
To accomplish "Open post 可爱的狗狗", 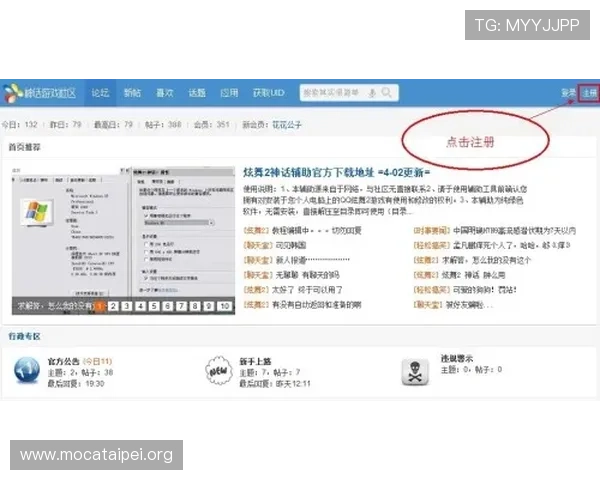I will [485, 290].
